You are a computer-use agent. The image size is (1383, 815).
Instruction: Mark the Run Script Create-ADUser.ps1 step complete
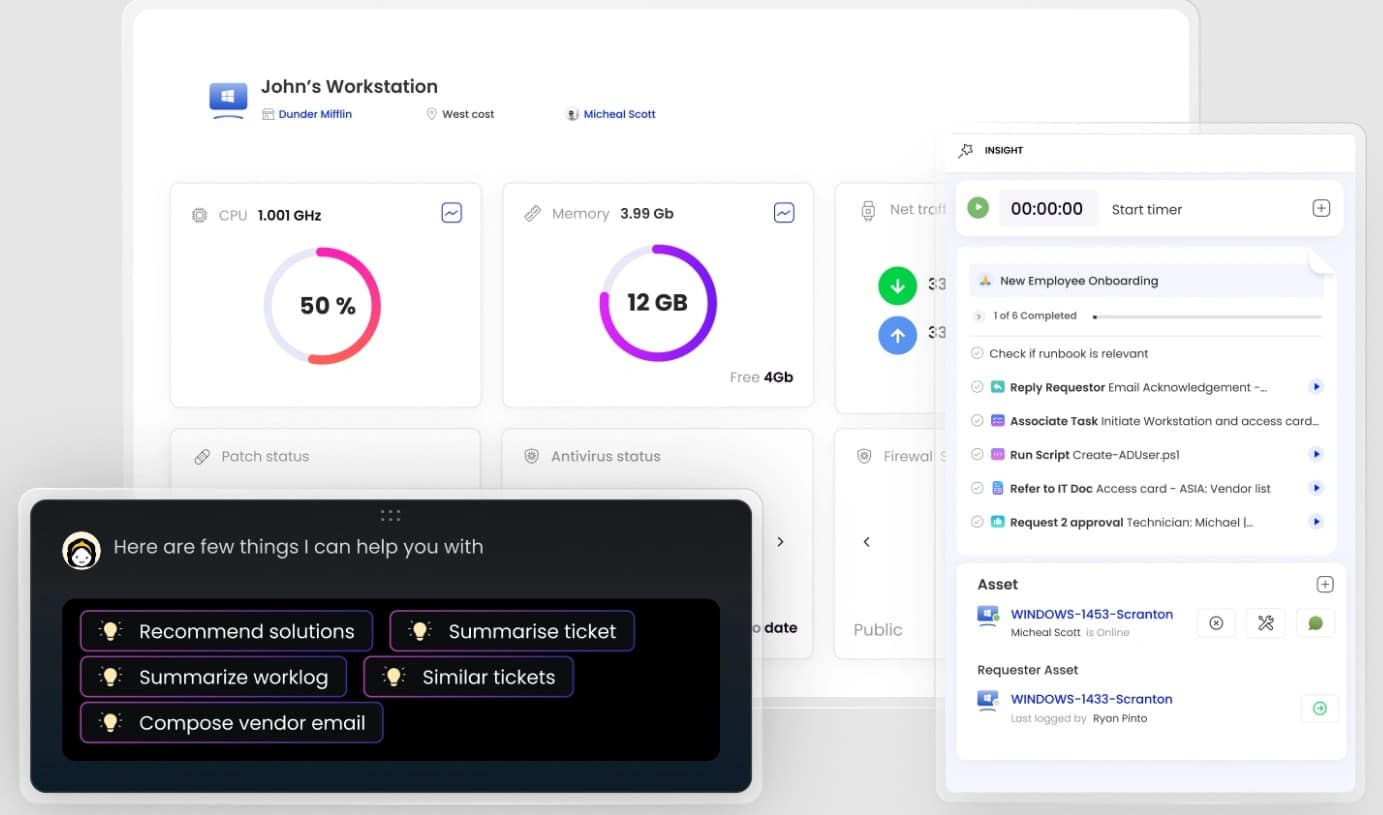pyautogui.click(x=977, y=455)
